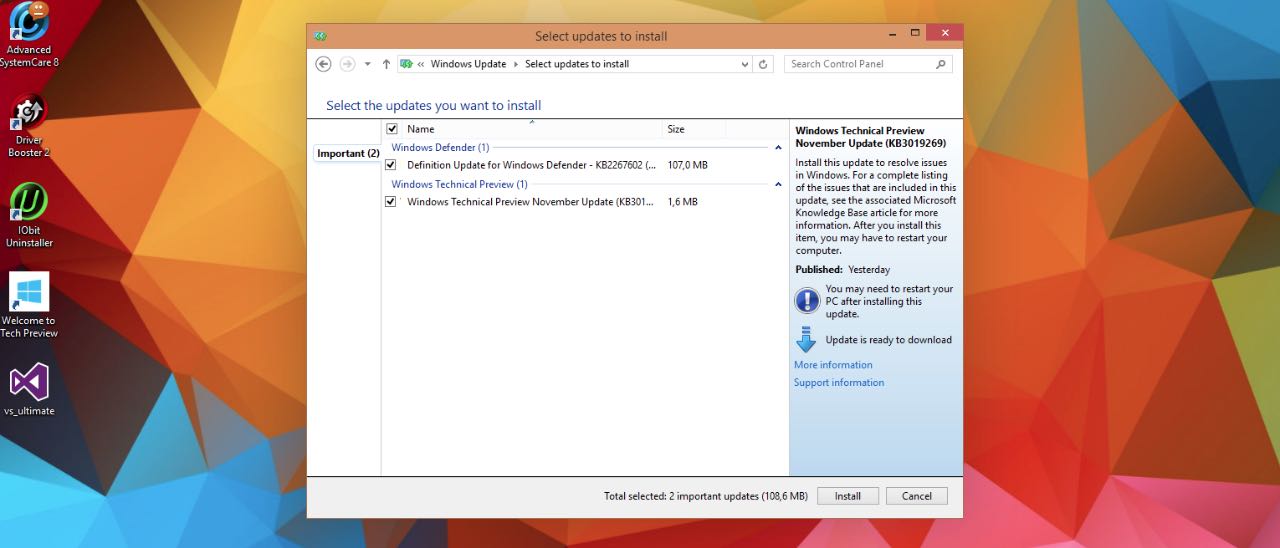This screenshot has height=548, width=1280.
Task: Click the restart warning exclamation icon
Action: click(x=806, y=301)
